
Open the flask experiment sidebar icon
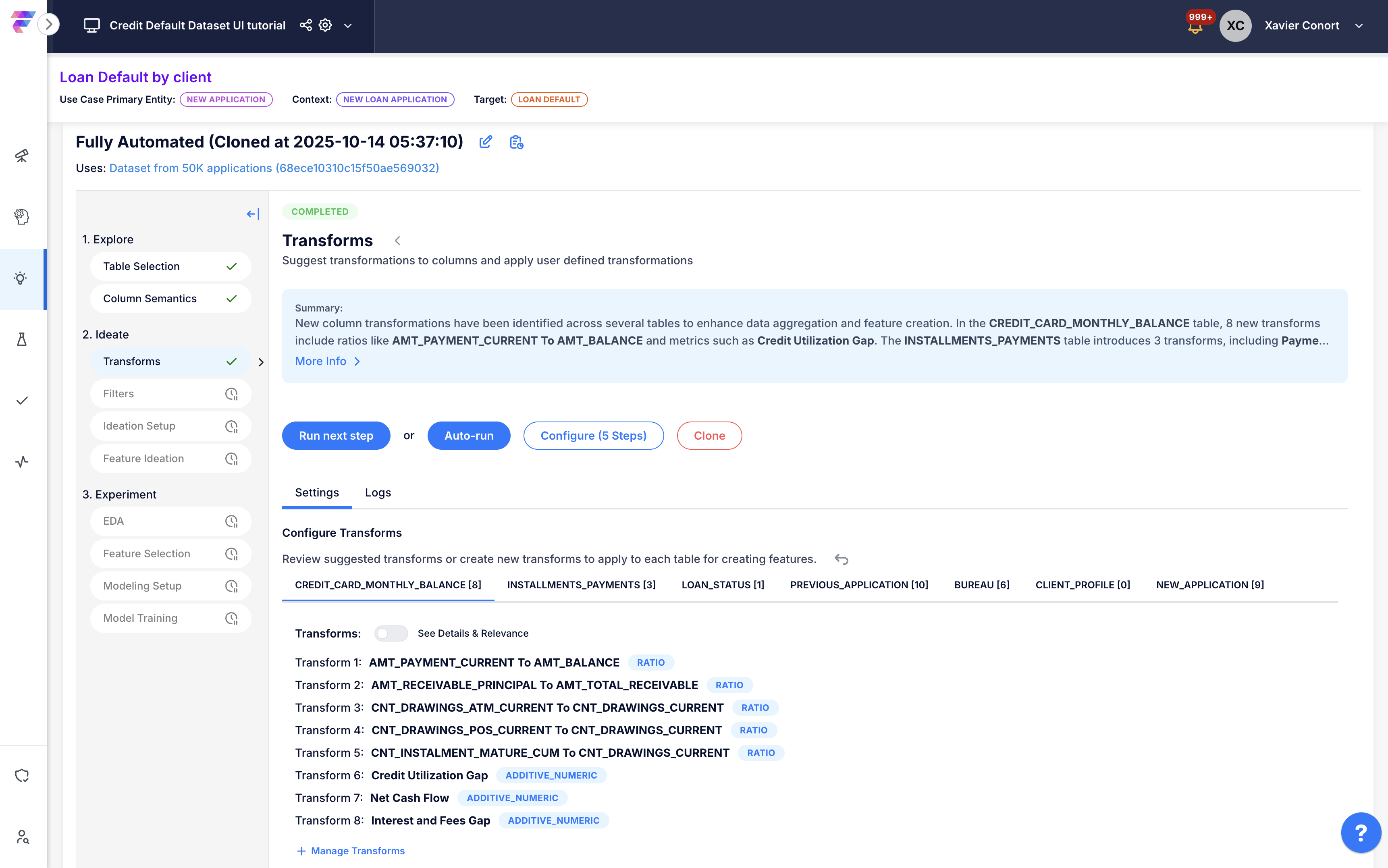click(21, 340)
